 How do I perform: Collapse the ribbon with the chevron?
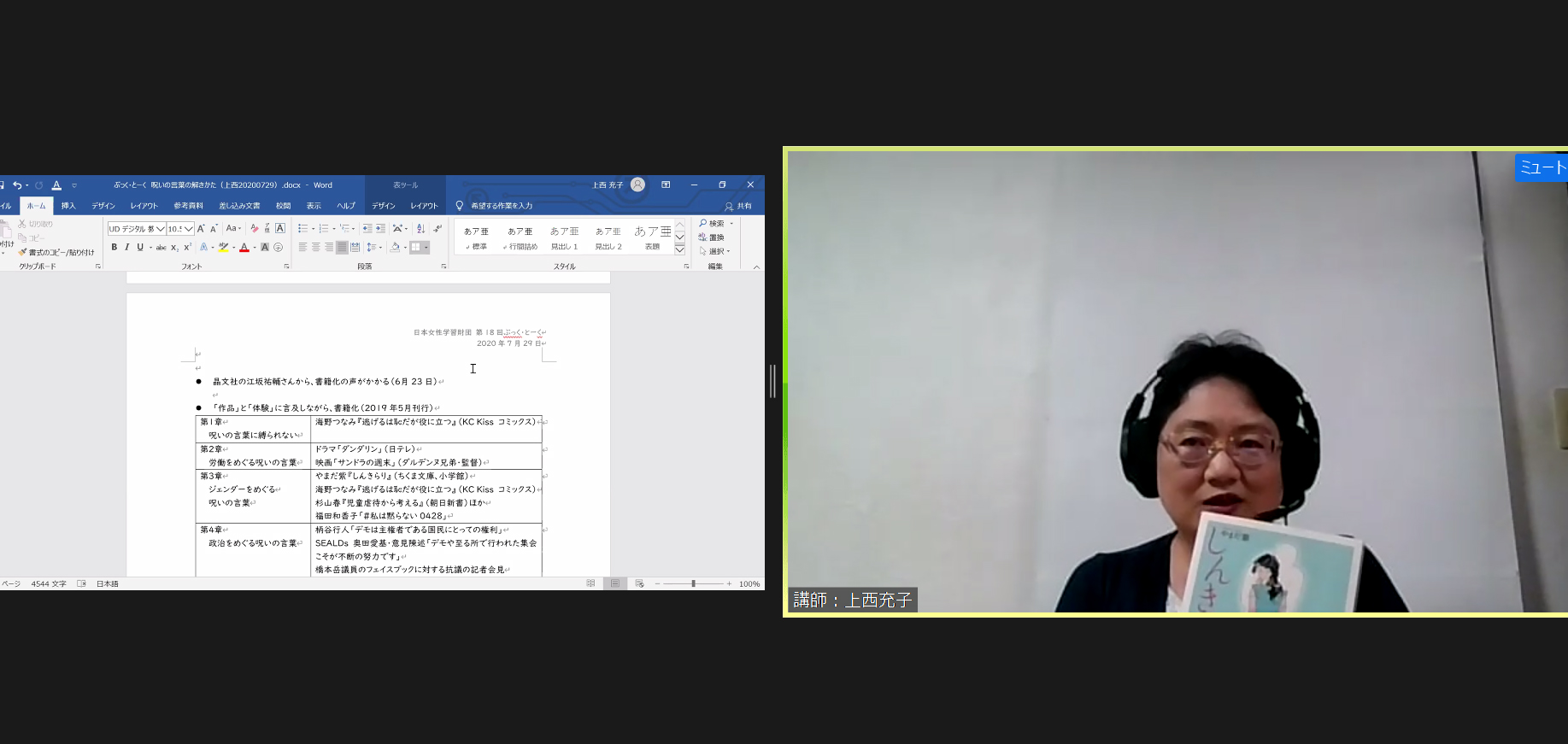tap(756, 267)
